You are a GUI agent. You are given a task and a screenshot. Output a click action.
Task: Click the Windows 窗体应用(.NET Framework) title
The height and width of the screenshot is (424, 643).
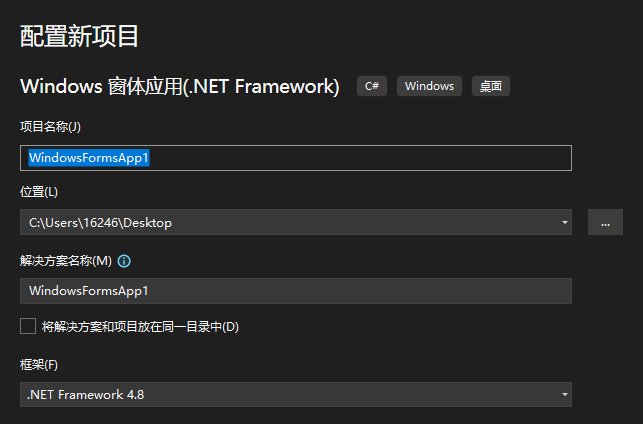click(x=180, y=87)
